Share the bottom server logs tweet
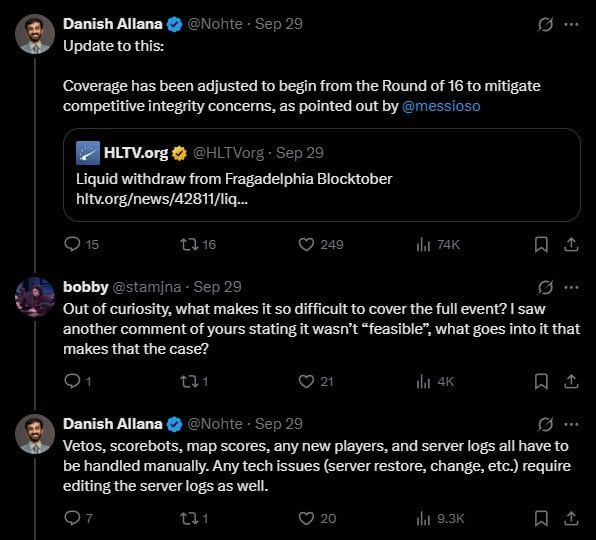The width and height of the screenshot is (596, 540). (571, 518)
